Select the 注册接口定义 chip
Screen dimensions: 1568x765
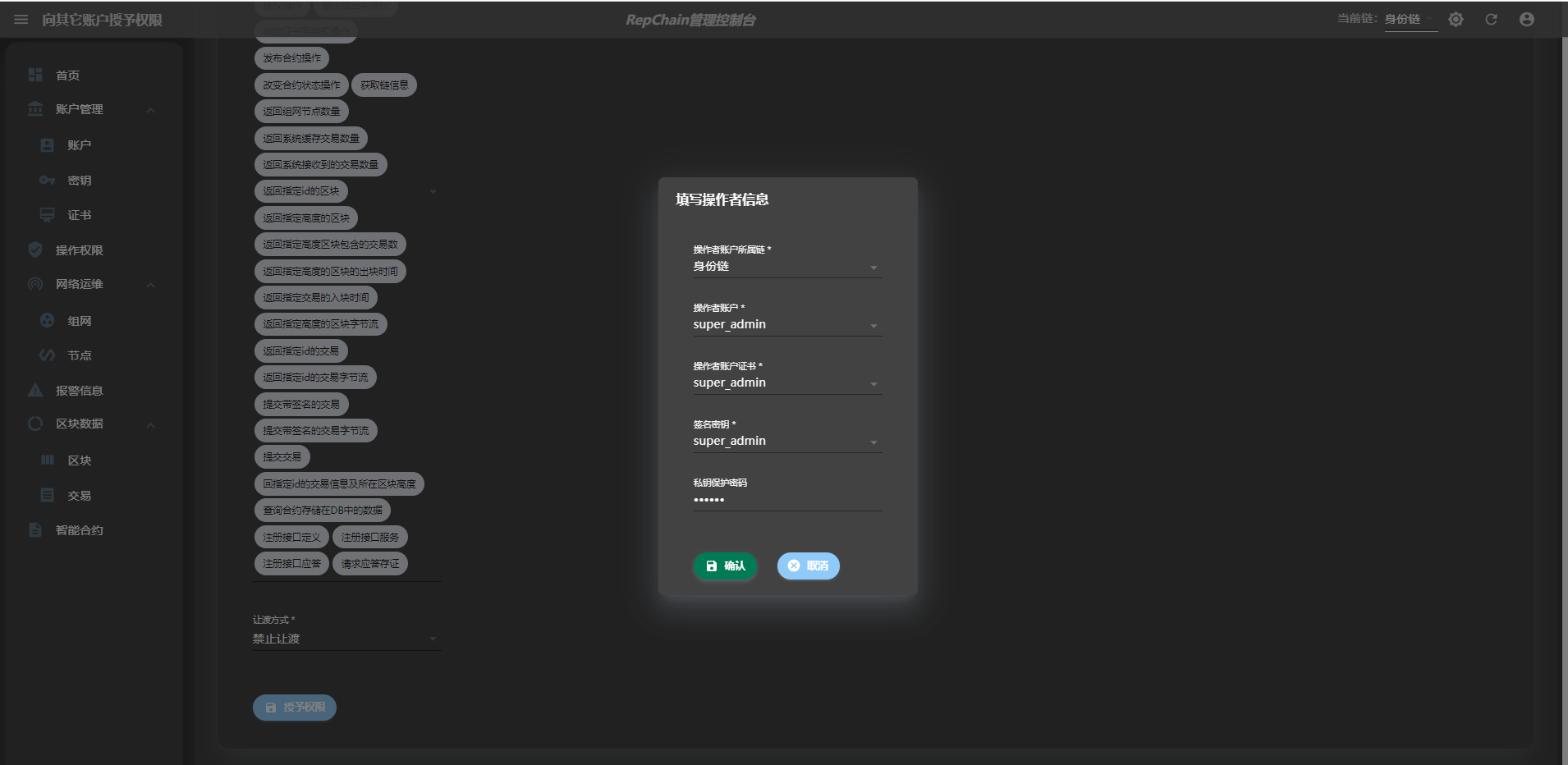(291, 537)
